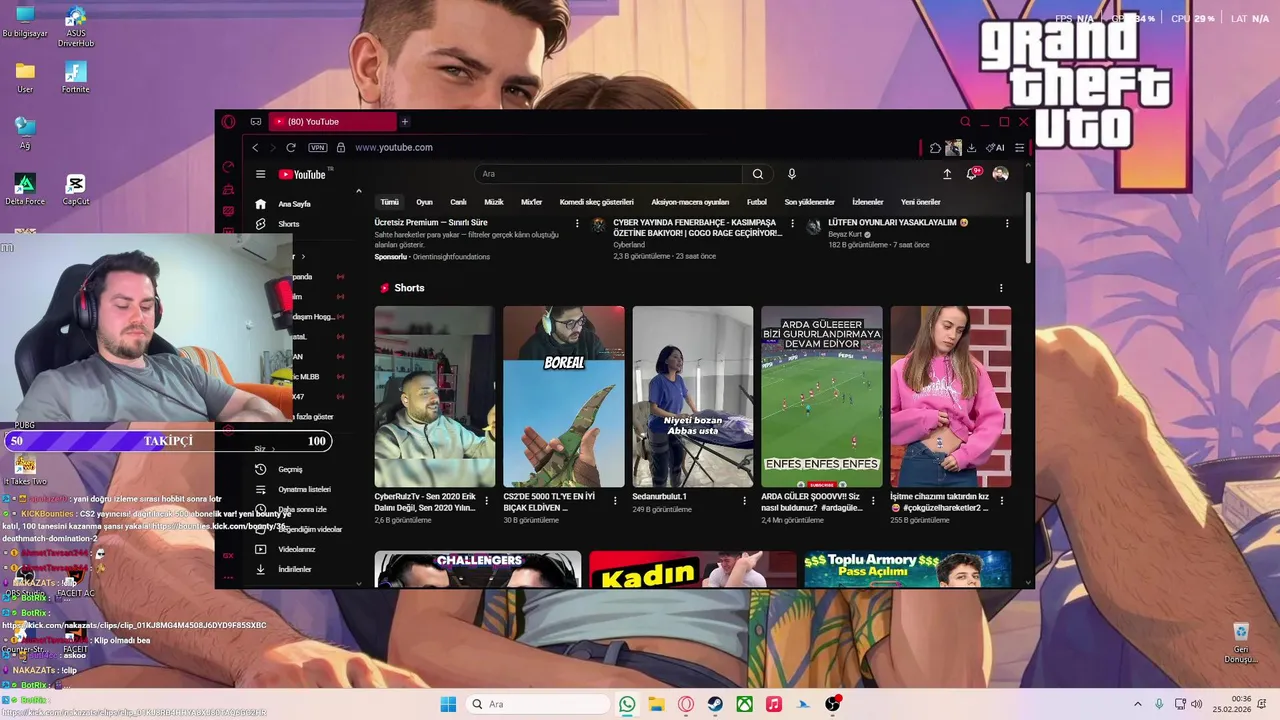
Task: Click the YouTube page vertical scrollbar
Action: pos(1028,228)
